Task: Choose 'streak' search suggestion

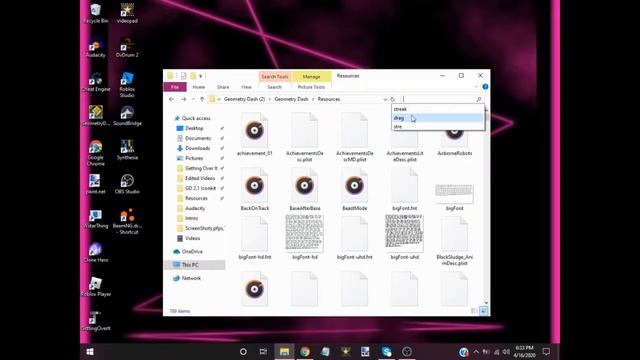Action: pos(437,109)
